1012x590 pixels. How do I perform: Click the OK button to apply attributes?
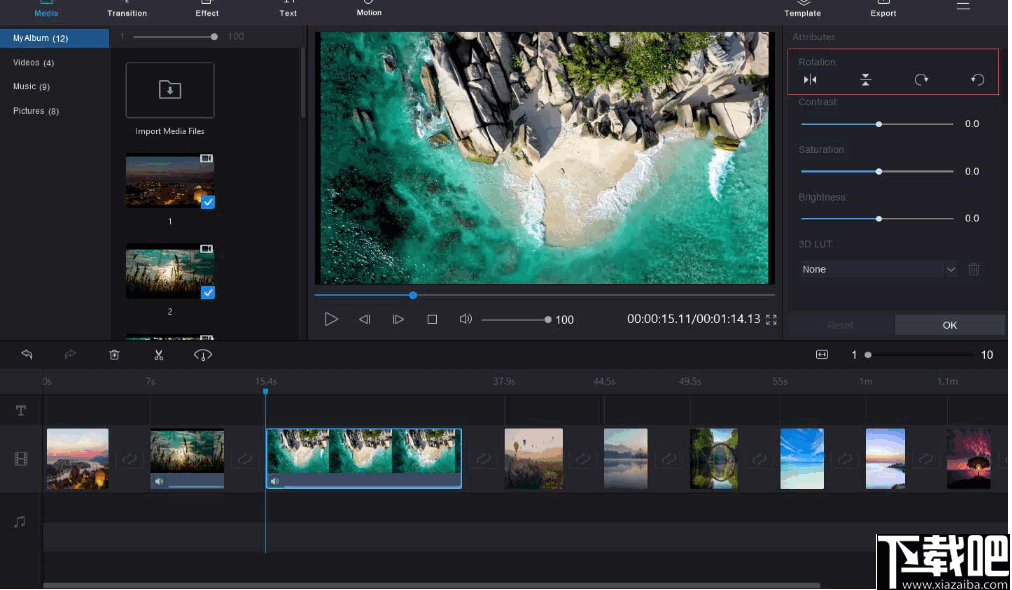[949, 324]
